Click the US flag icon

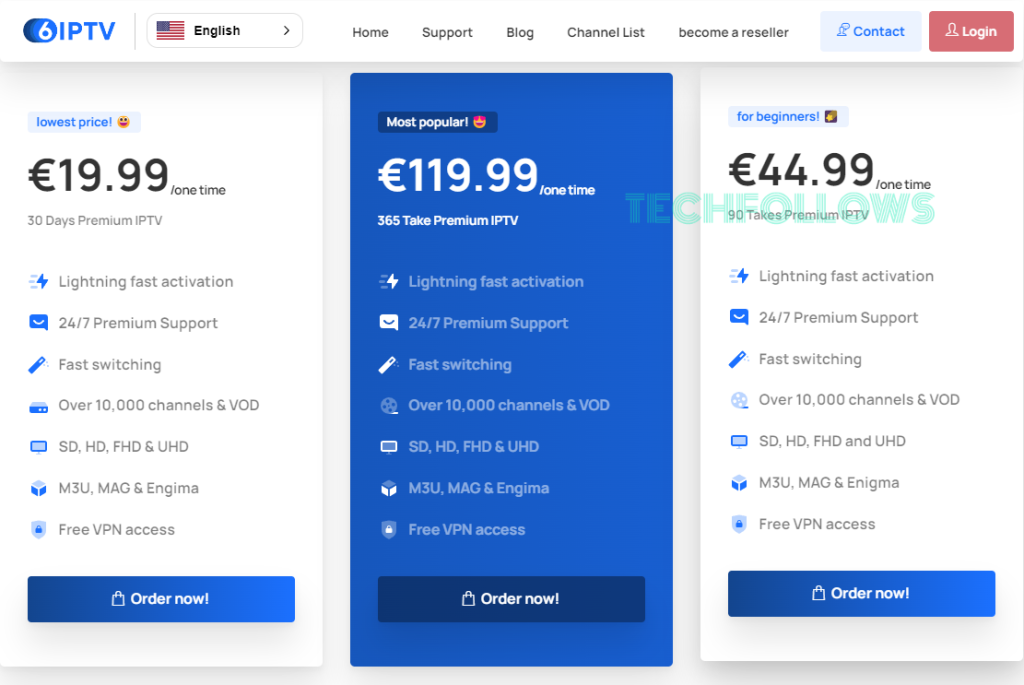click(x=170, y=31)
